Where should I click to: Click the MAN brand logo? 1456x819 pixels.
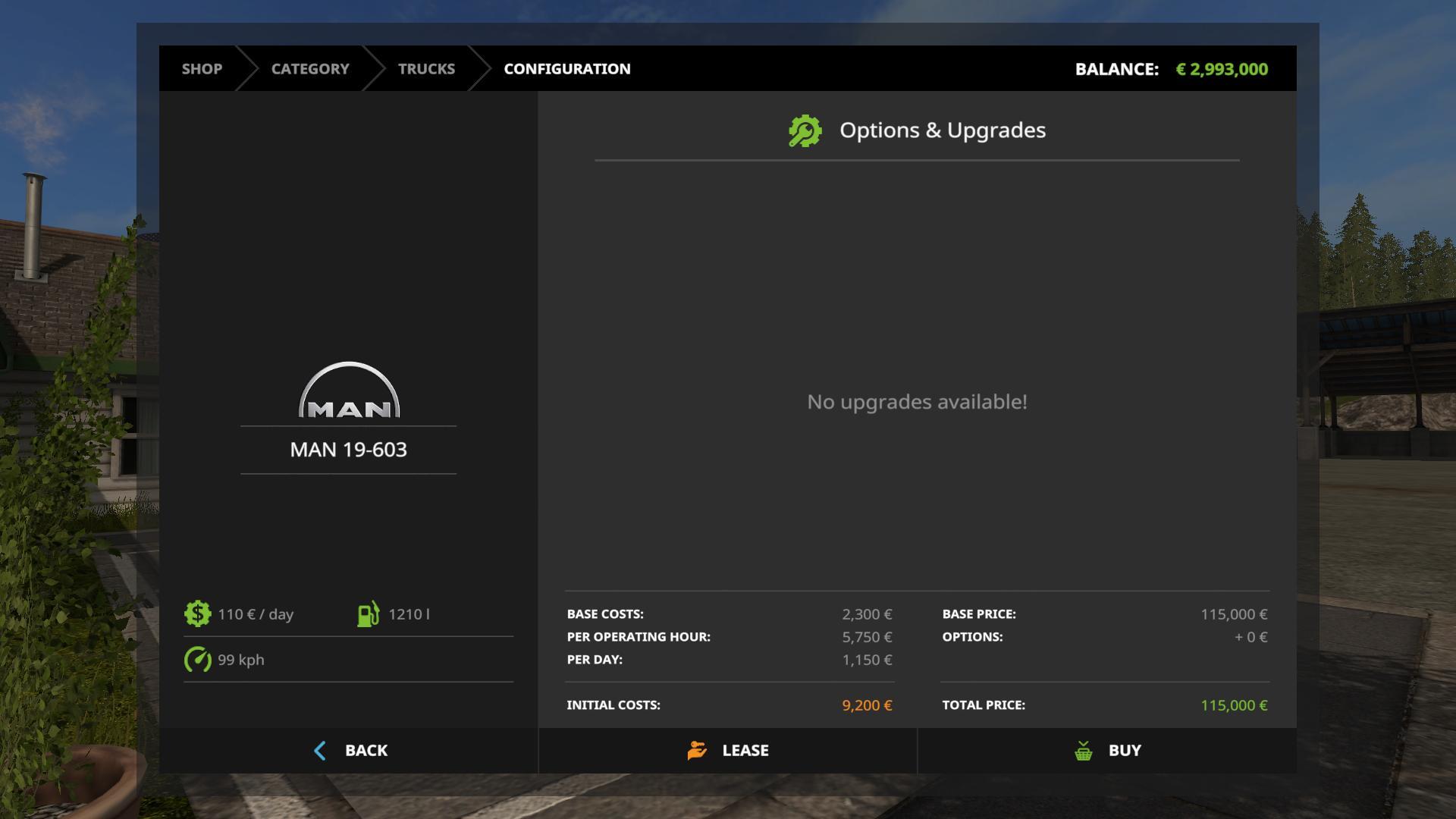pos(349,391)
